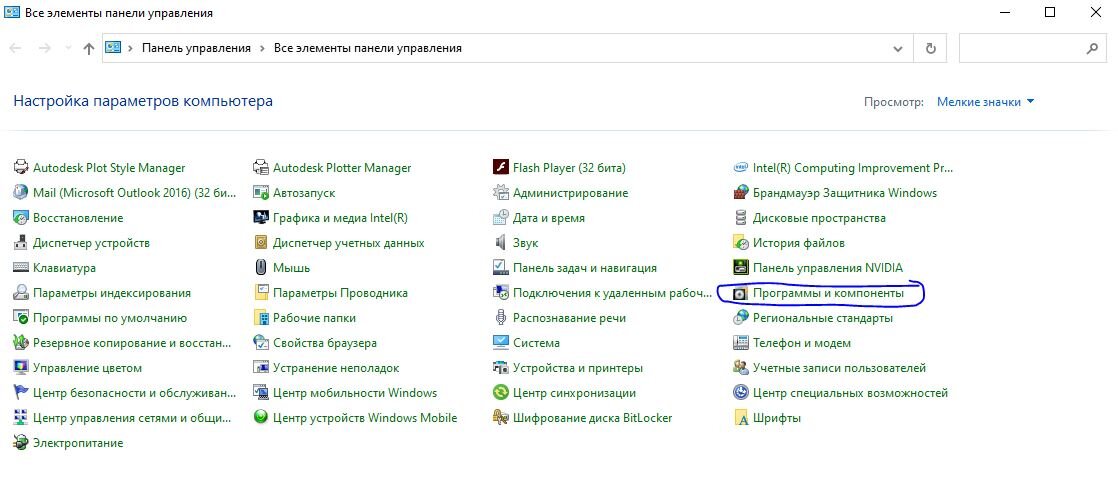Click the Программы и компоненты icon

[741, 293]
